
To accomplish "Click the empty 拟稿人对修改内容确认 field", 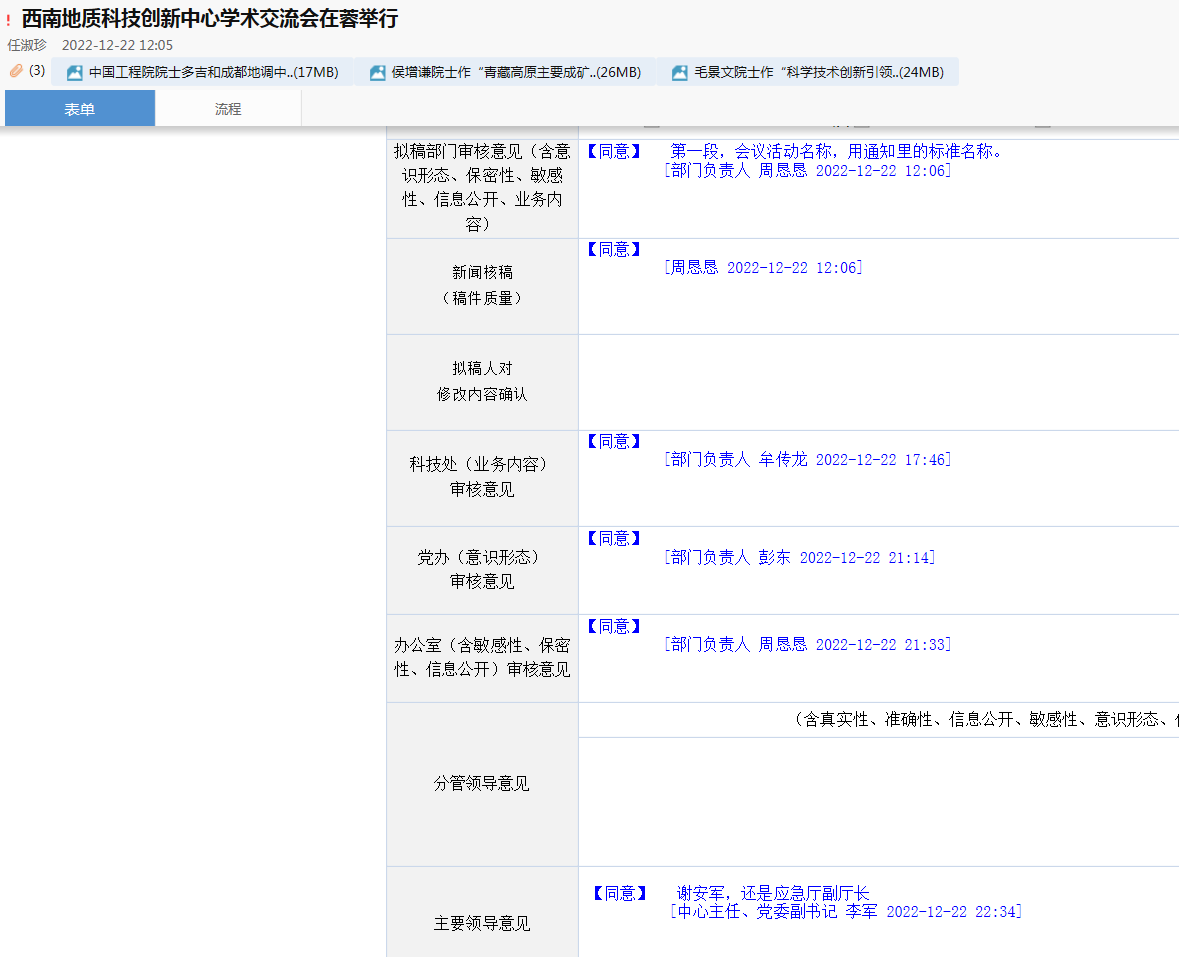I will click(x=878, y=382).
